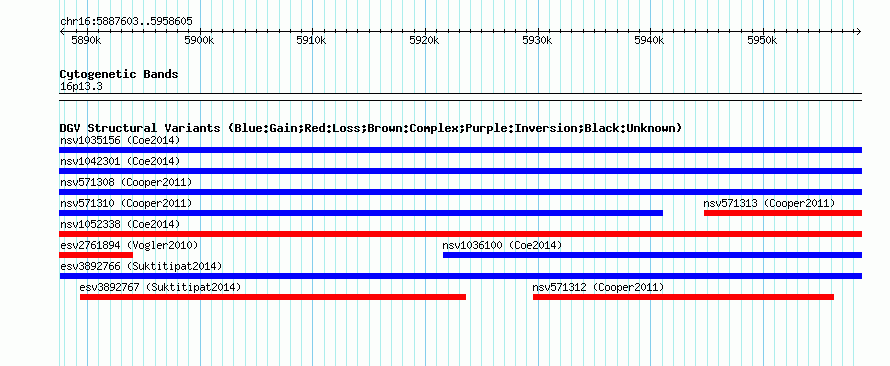This screenshot has height=366, width=890.
Task: Open nsv571312 (Cooper2011) variant label
Action: pos(598,287)
